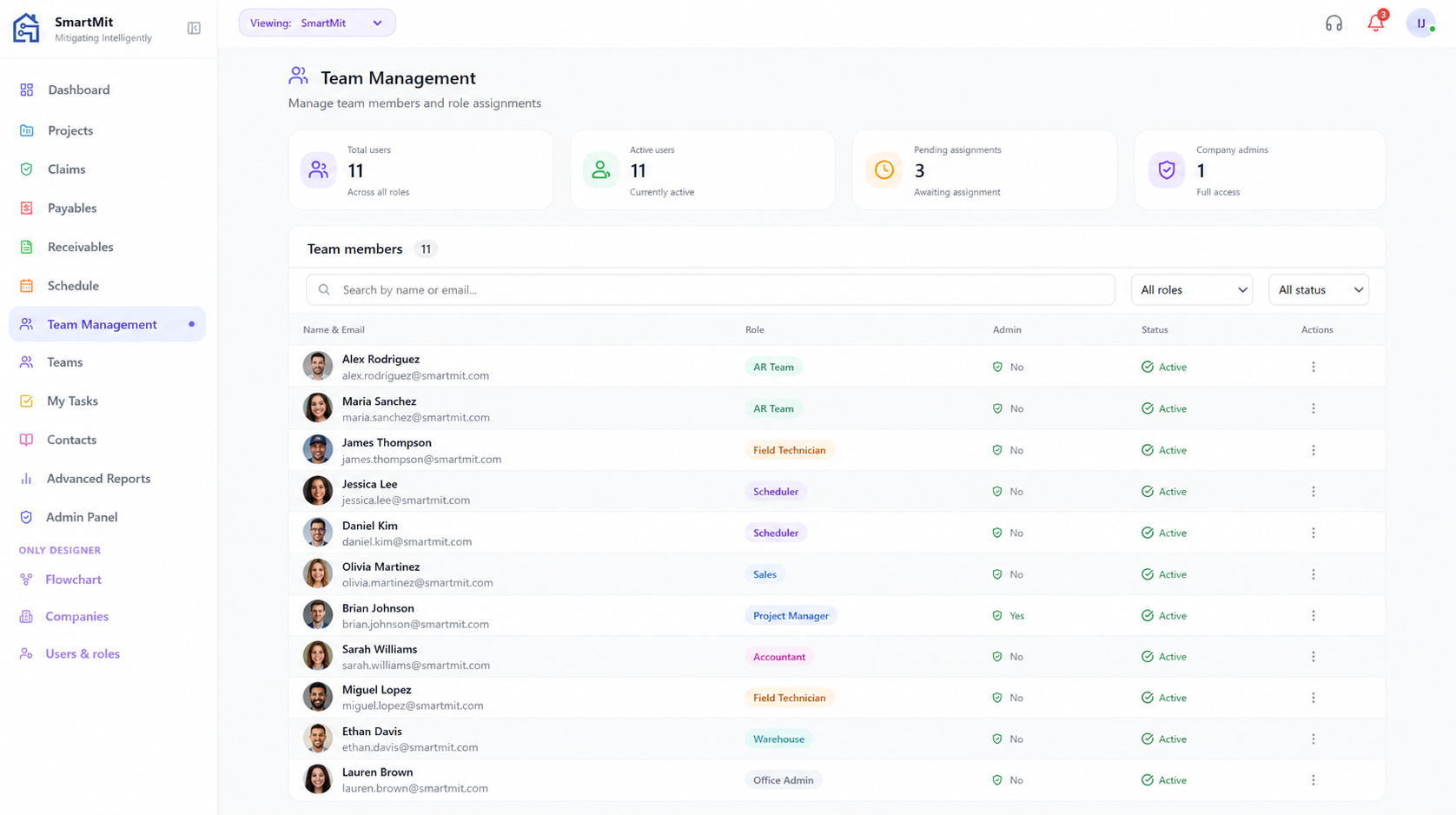Open actions menu for Jessica Lee
The height and width of the screenshot is (815, 1456).
point(1314,492)
